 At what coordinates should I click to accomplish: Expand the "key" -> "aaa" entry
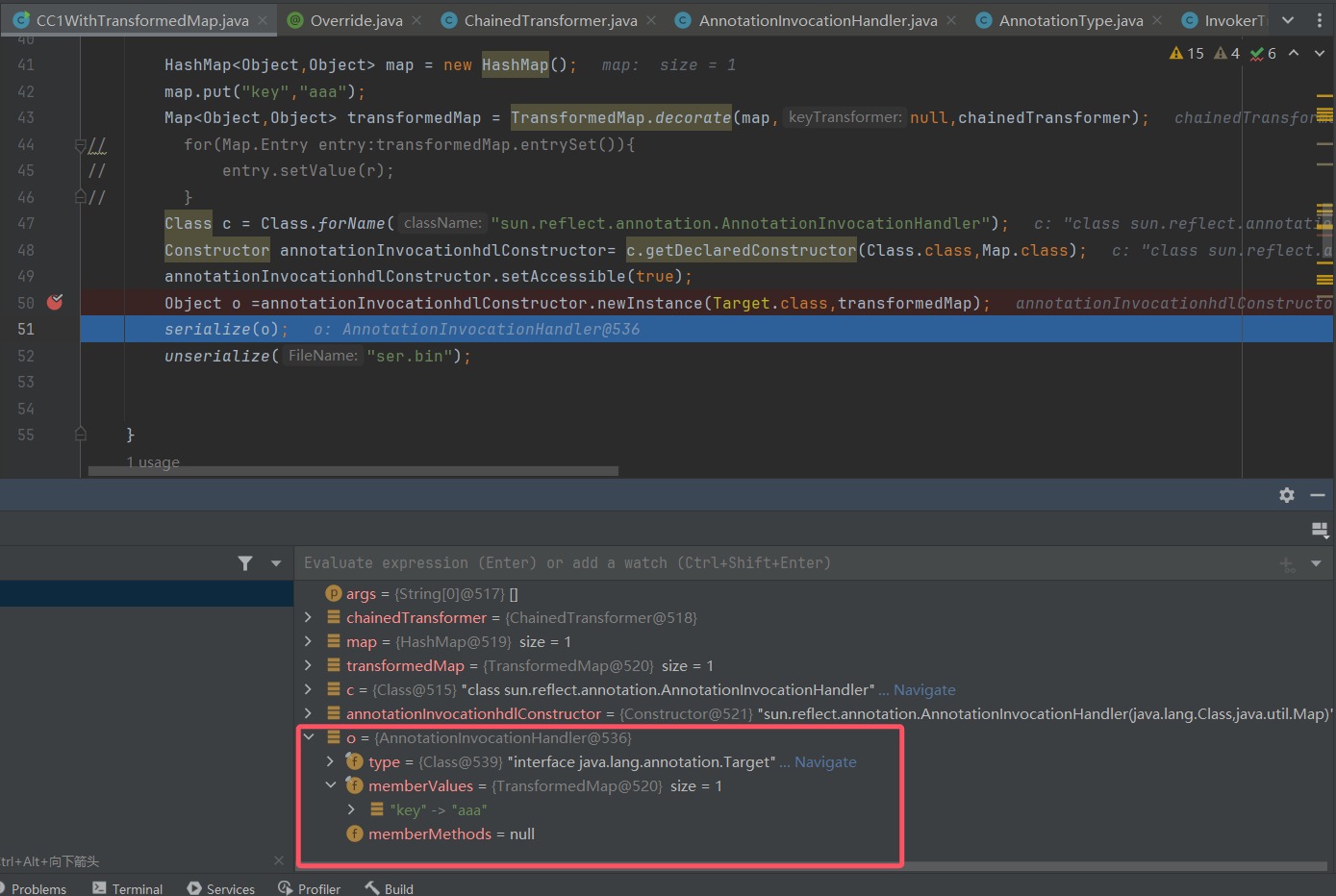(352, 809)
